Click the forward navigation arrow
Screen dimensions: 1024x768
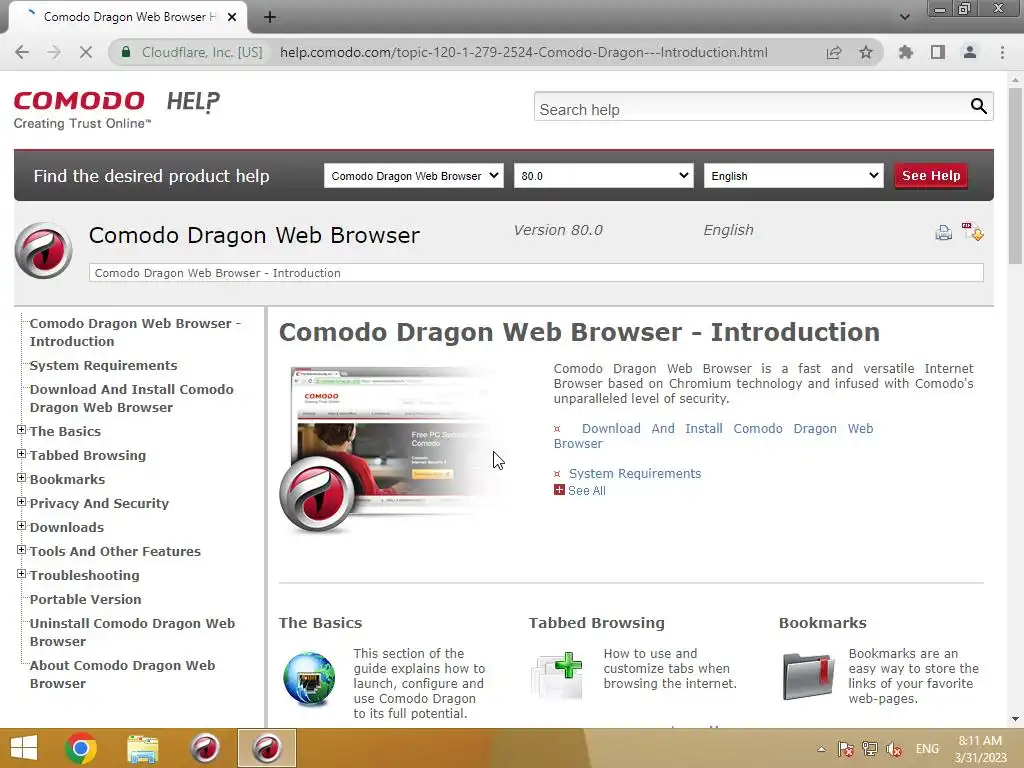(x=54, y=52)
